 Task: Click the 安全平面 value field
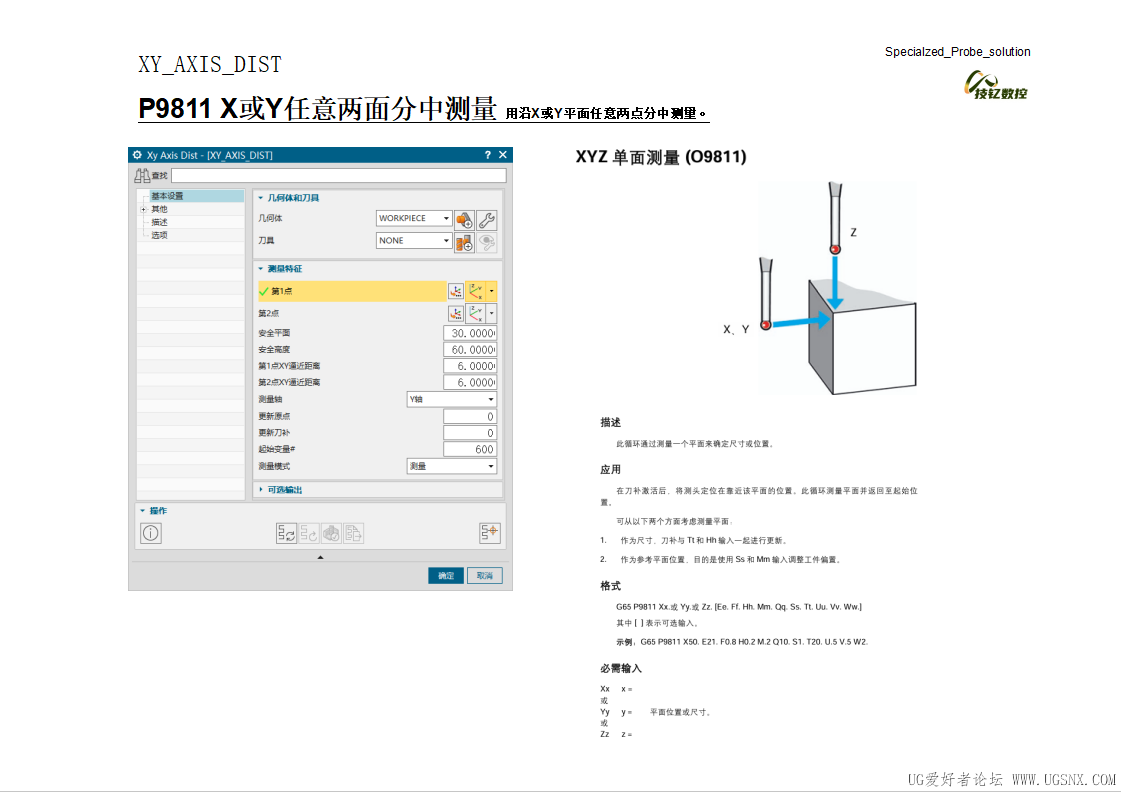pyautogui.click(x=470, y=333)
